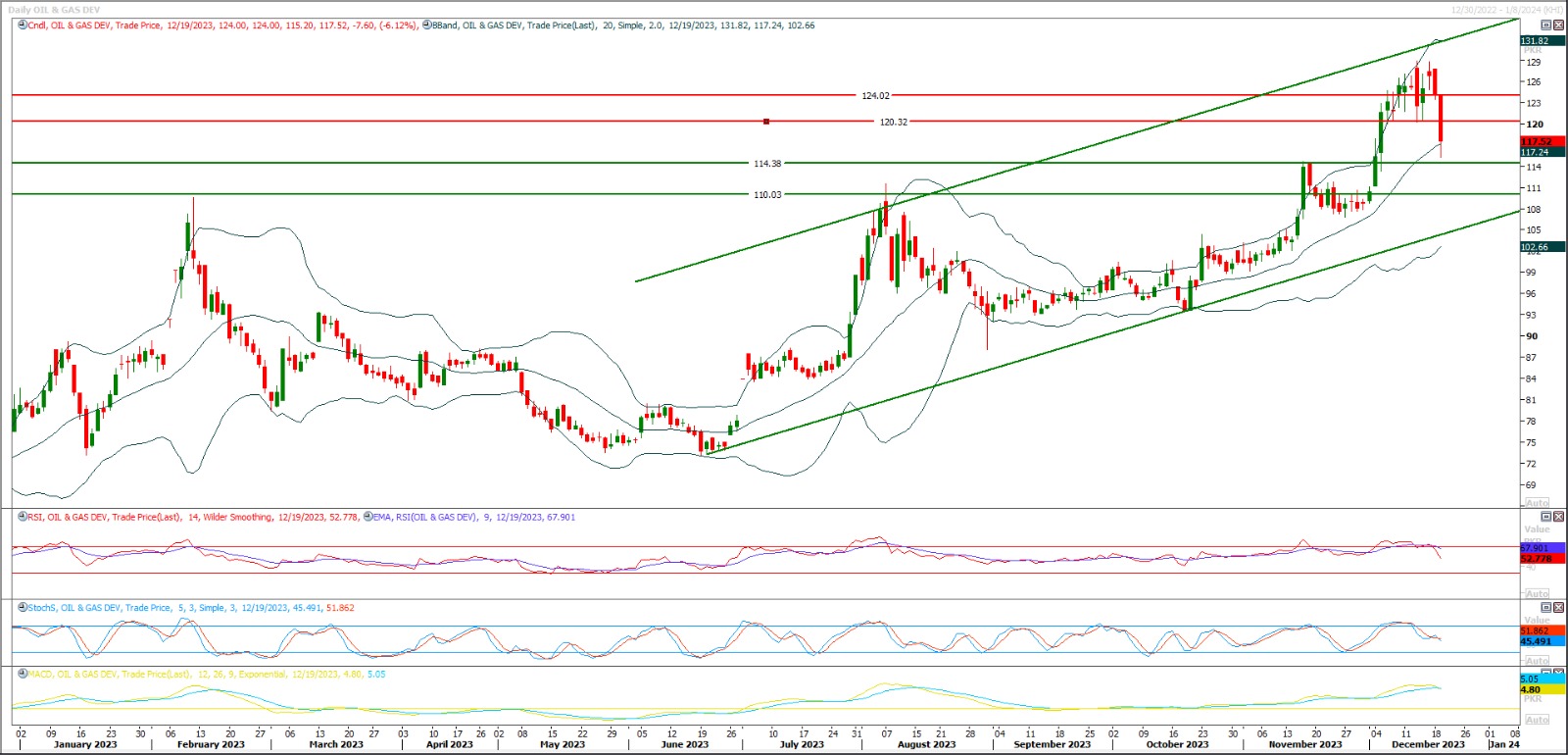This screenshot has width=1568, height=755.
Task: Click December 2023 on the time axis
Action: (x=1428, y=745)
